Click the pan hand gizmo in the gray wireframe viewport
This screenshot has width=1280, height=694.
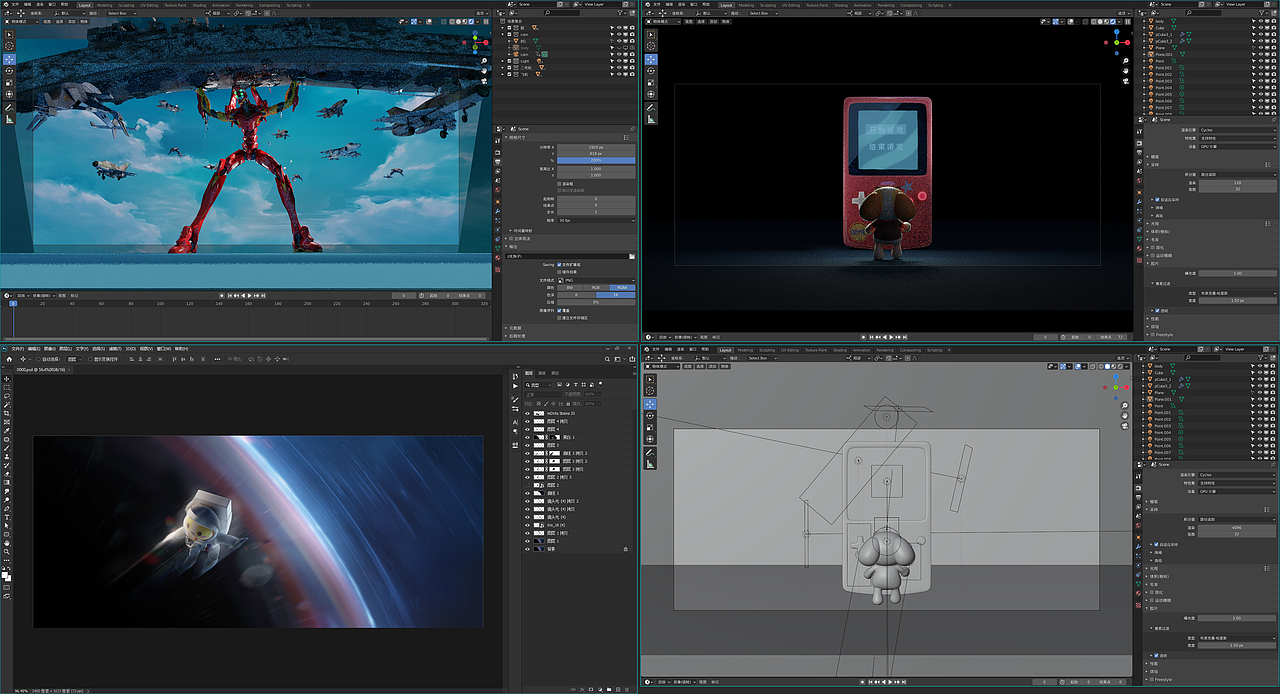[1124, 415]
